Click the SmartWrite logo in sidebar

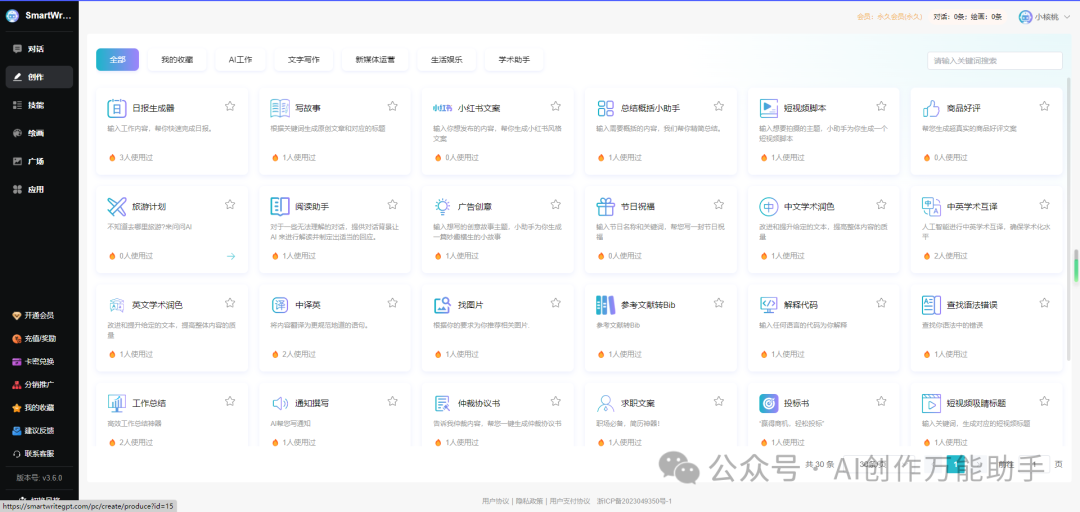pos(12,16)
